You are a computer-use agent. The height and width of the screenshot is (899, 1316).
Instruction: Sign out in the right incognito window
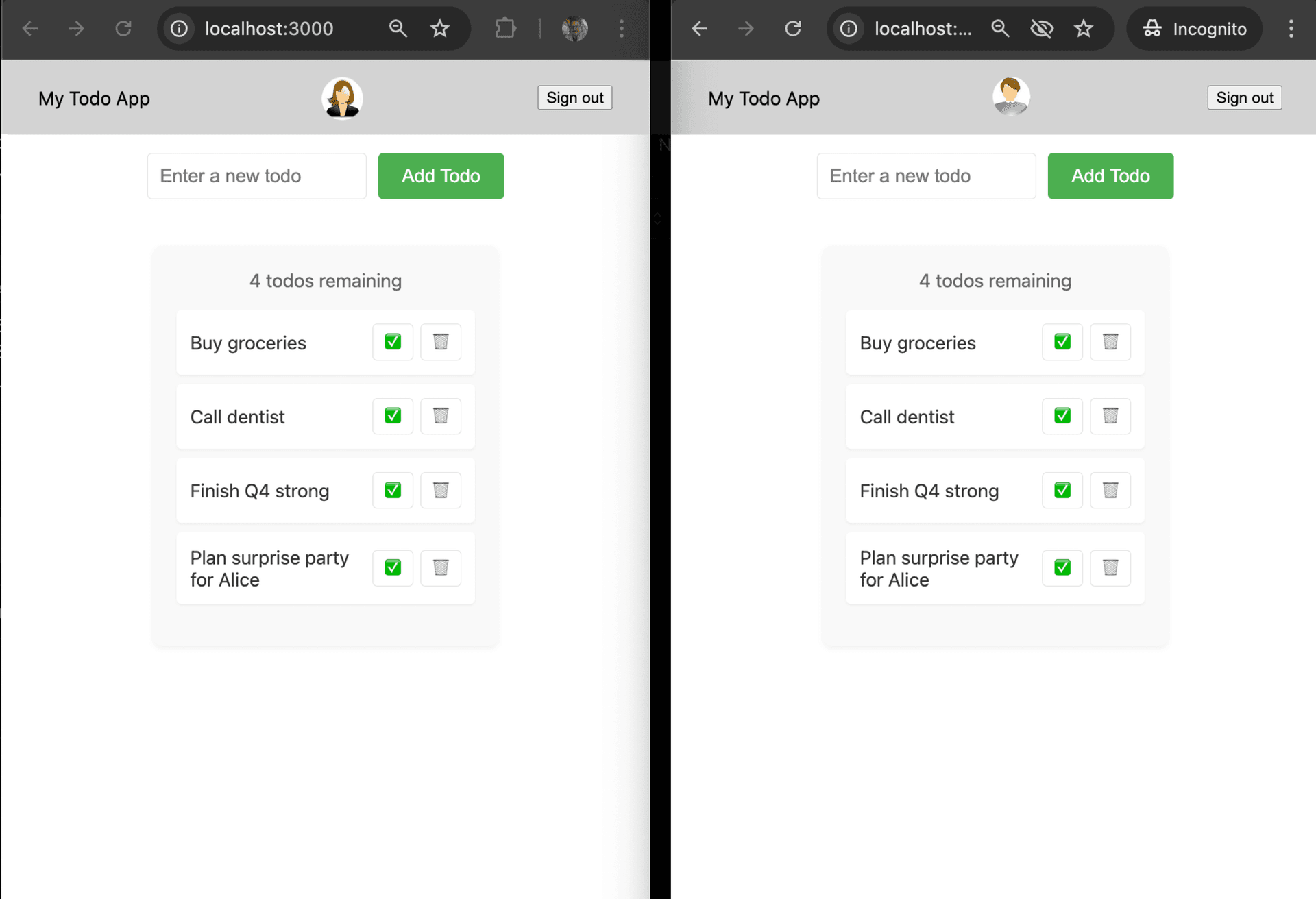(x=1244, y=98)
